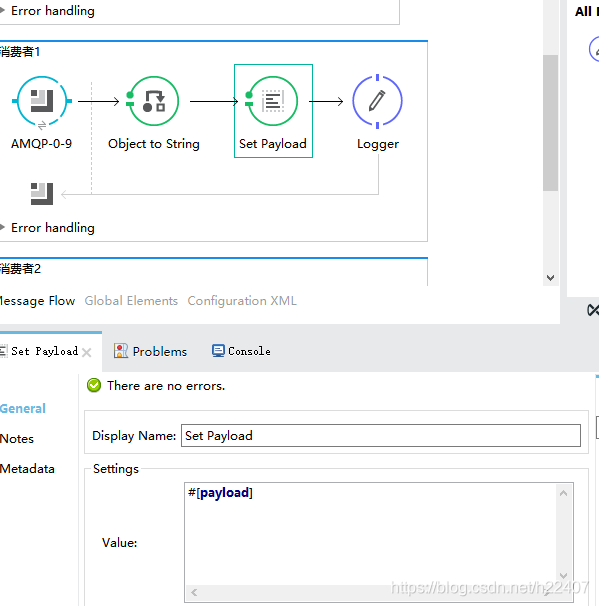Click the Logger label in the flow
Screen dimensions: 599x606
[x=378, y=144]
